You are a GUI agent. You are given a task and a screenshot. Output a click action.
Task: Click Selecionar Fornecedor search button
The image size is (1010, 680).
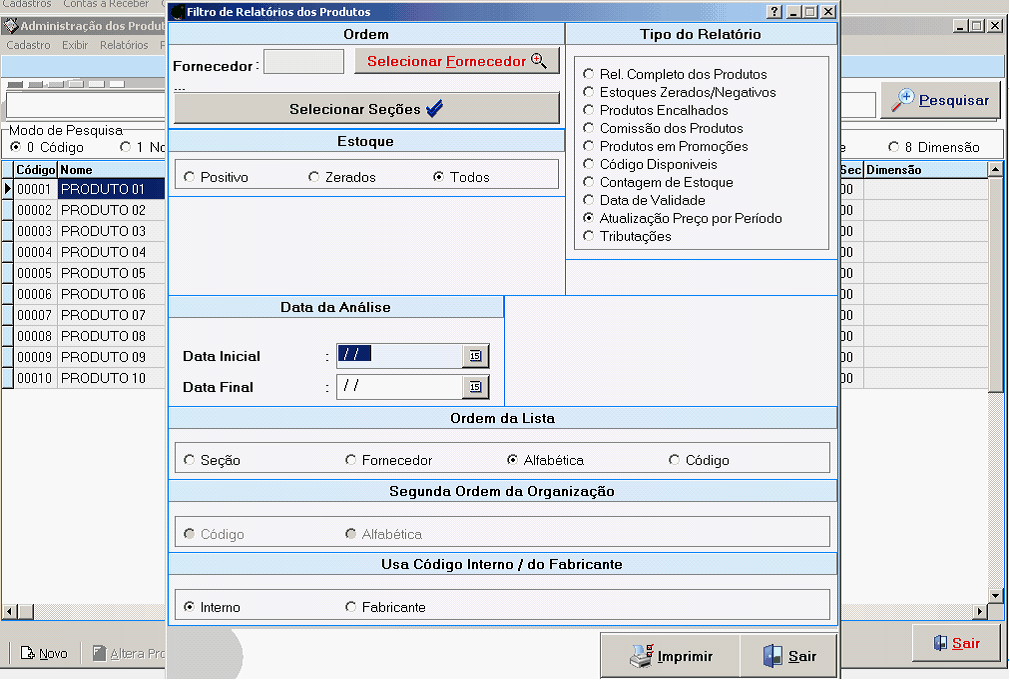click(456, 61)
